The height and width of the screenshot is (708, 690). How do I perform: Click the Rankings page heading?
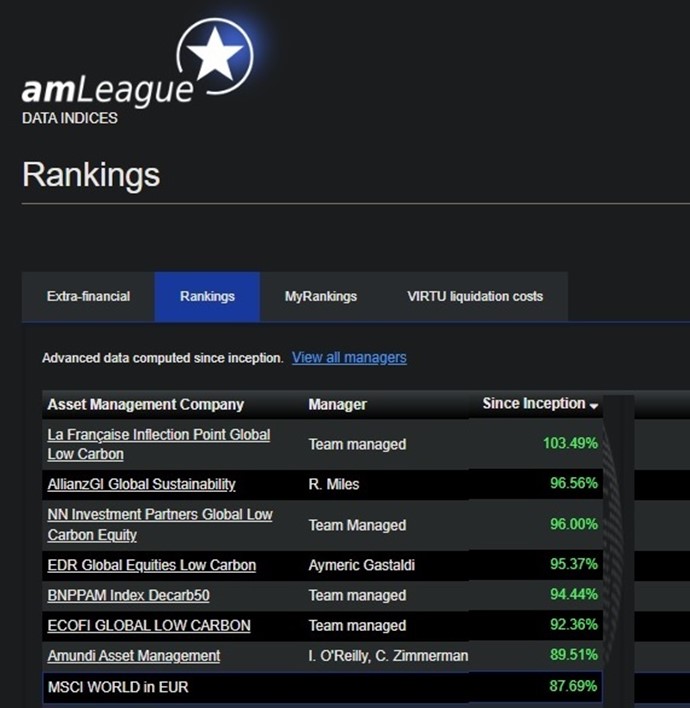coord(91,175)
